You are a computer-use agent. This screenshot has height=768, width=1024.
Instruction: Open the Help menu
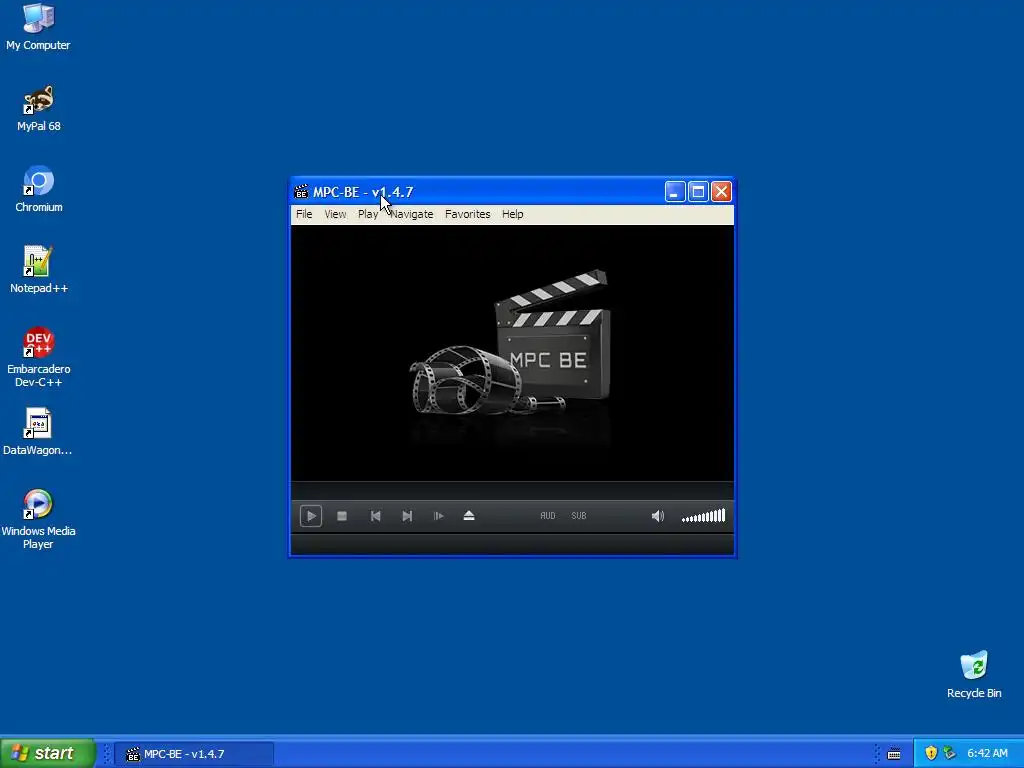click(x=513, y=214)
